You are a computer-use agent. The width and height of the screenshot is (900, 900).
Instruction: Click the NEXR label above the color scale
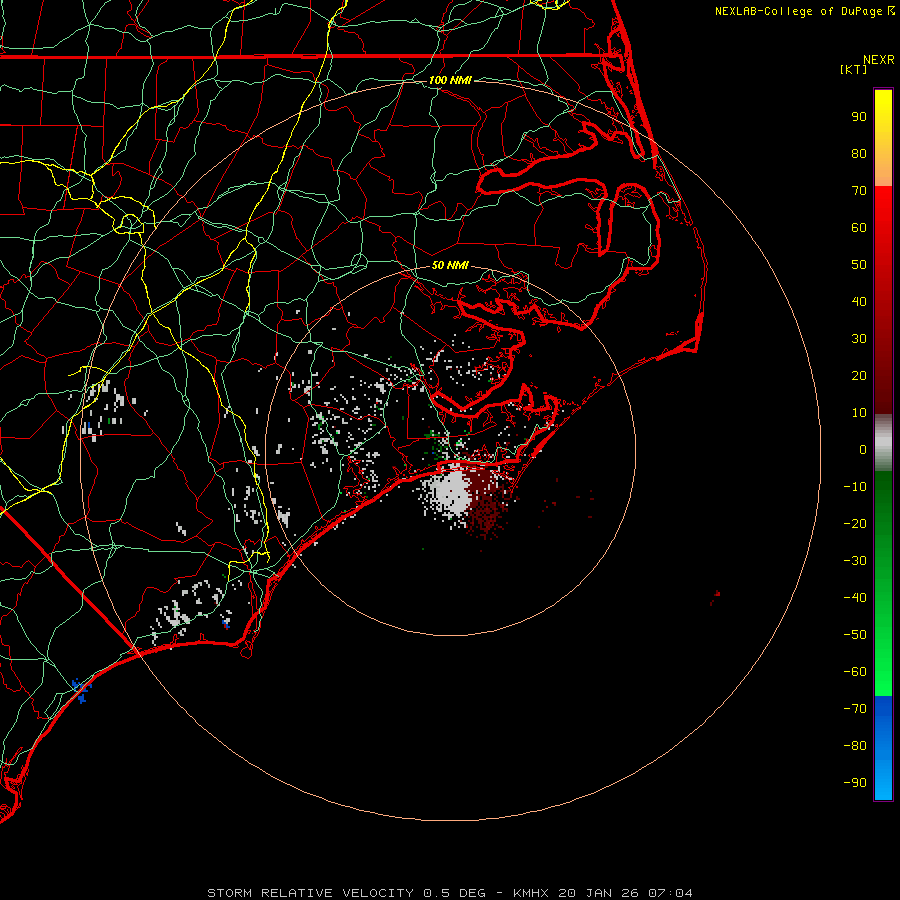coord(879,60)
